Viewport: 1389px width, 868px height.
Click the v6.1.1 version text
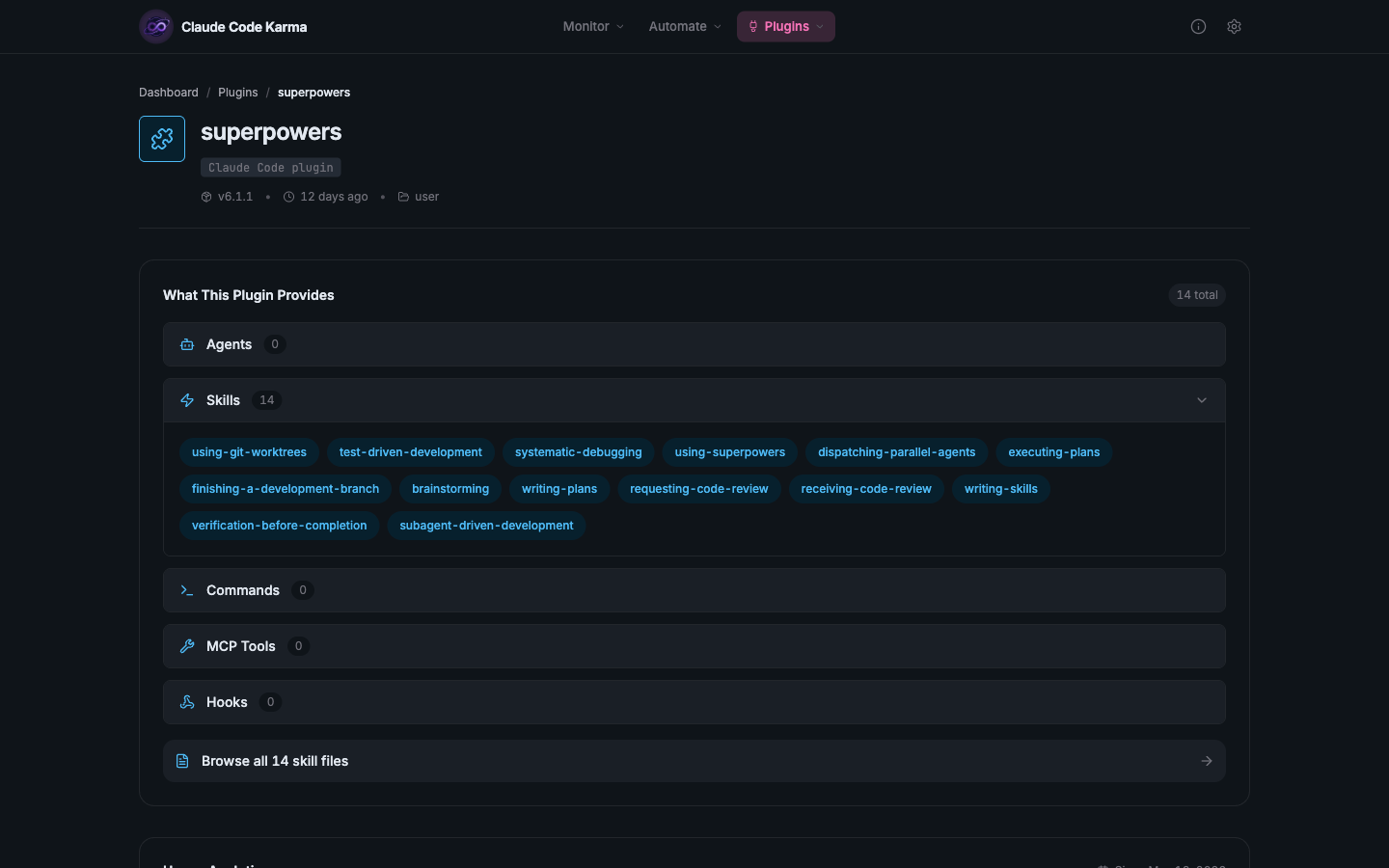235,197
